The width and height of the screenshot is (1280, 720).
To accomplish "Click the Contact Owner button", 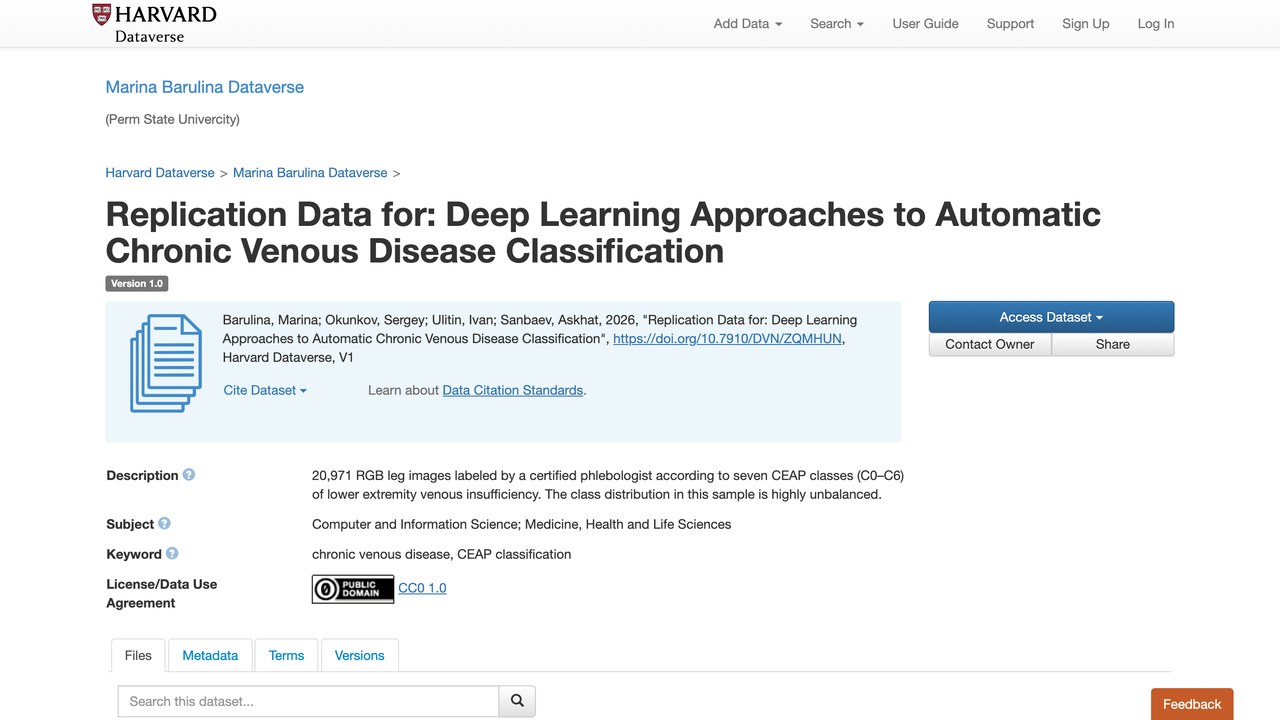I will 990,344.
